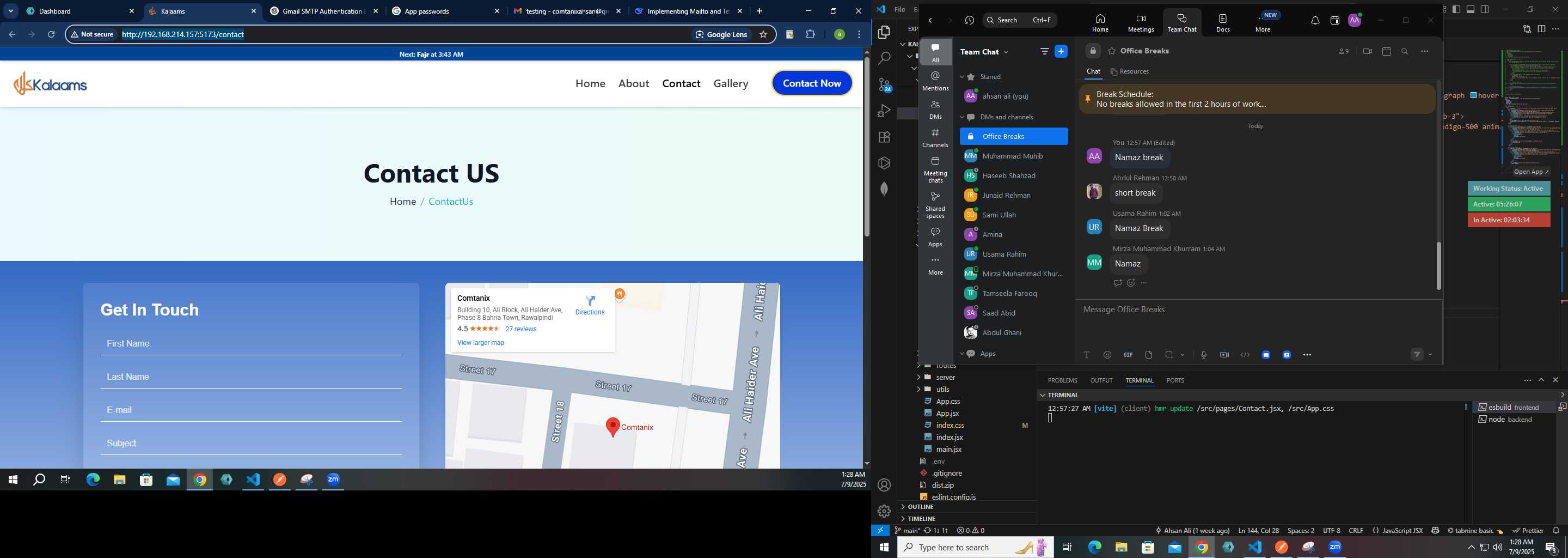Click the Mentions icon in Zoom sidebar
Screen dimensions: 1568x558
click(x=935, y=81)
